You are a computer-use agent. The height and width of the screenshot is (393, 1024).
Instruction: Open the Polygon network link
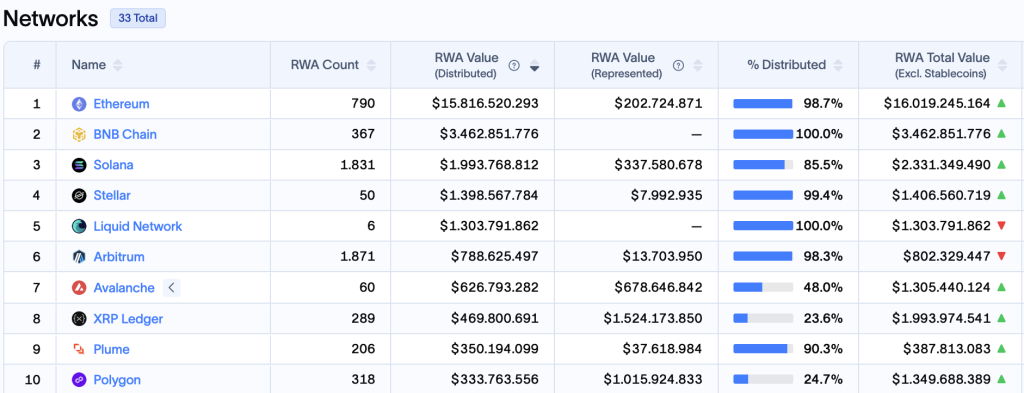click(117, 380)
